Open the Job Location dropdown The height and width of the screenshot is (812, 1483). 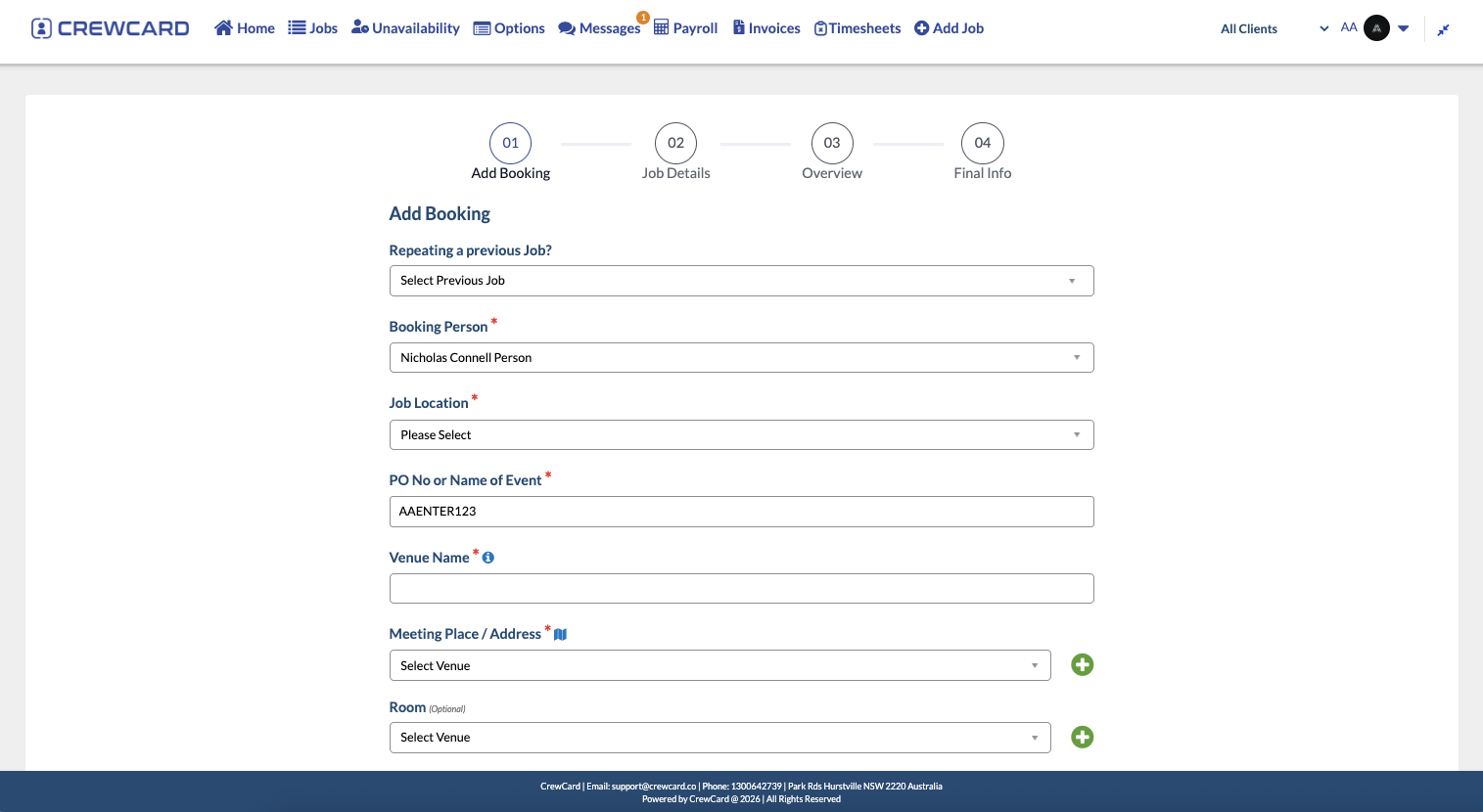click(742, 435)
